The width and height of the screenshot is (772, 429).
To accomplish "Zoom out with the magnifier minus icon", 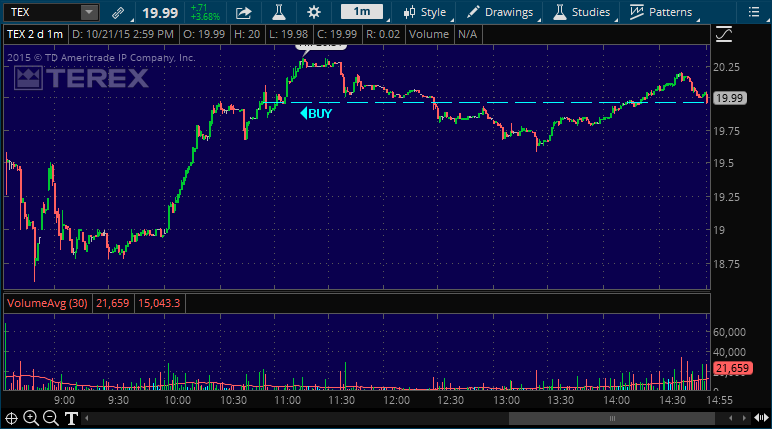I will click(x=51, y=418).
